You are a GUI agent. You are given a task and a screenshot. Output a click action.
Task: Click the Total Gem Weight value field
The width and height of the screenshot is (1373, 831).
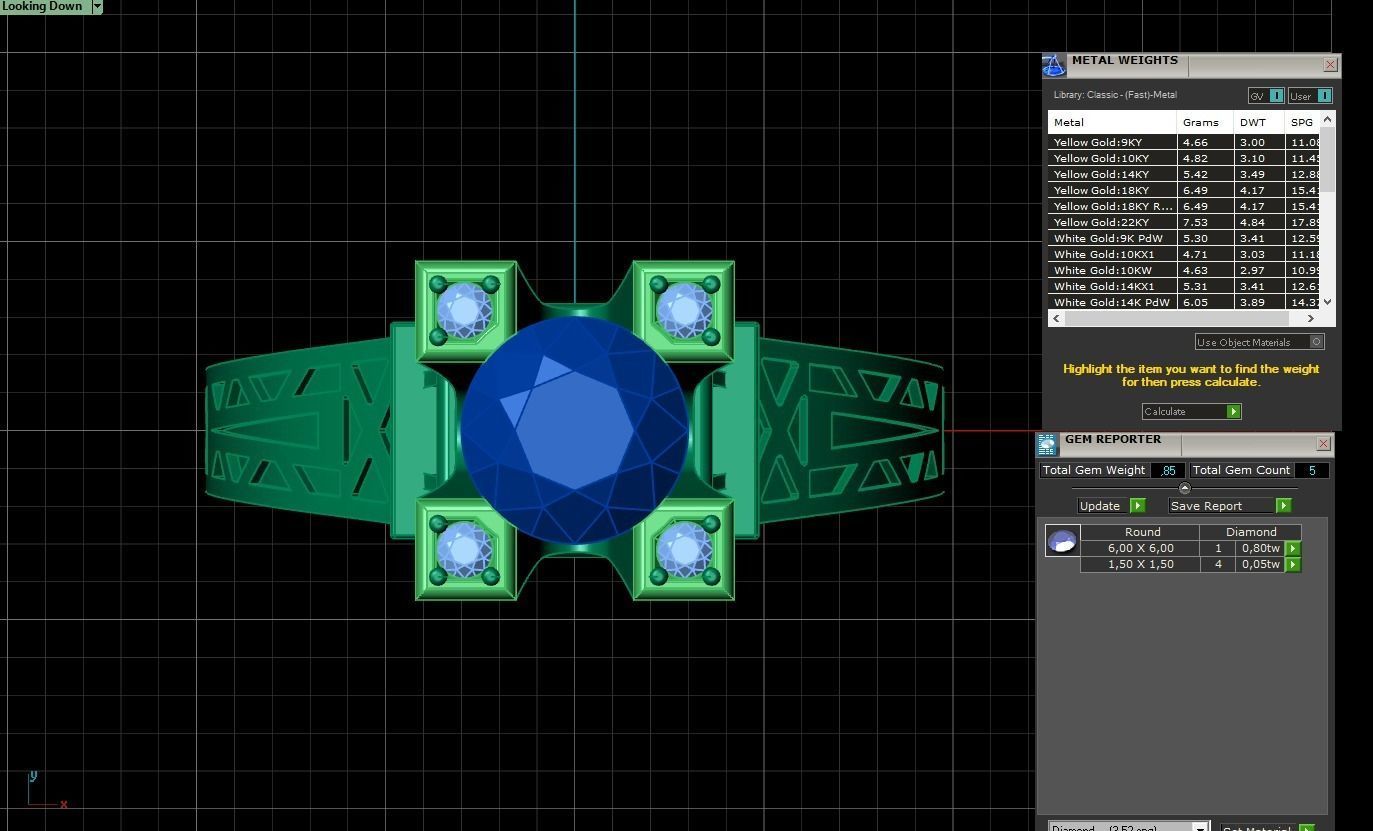pyautogui.click(x=1168, y=470)
